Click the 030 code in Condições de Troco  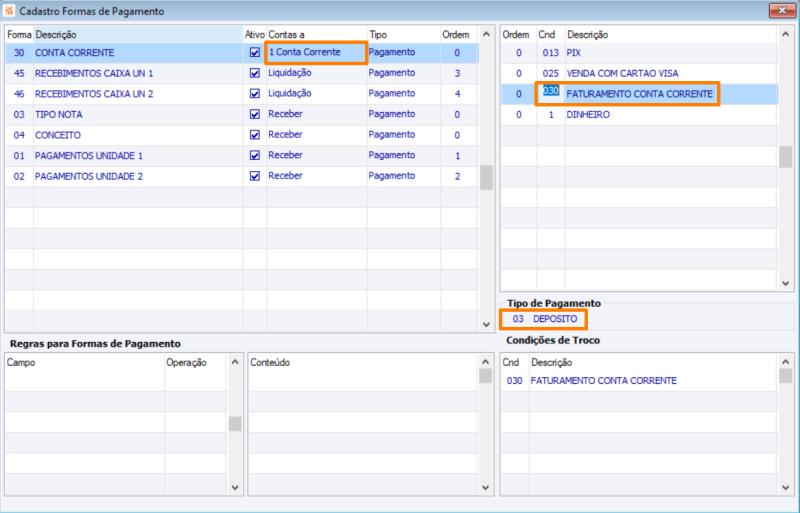tap(514, 381)
